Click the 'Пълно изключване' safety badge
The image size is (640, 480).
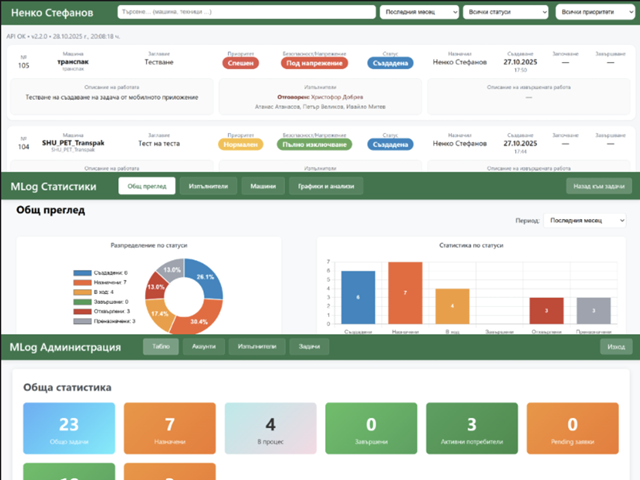click(x=314, y=144)
